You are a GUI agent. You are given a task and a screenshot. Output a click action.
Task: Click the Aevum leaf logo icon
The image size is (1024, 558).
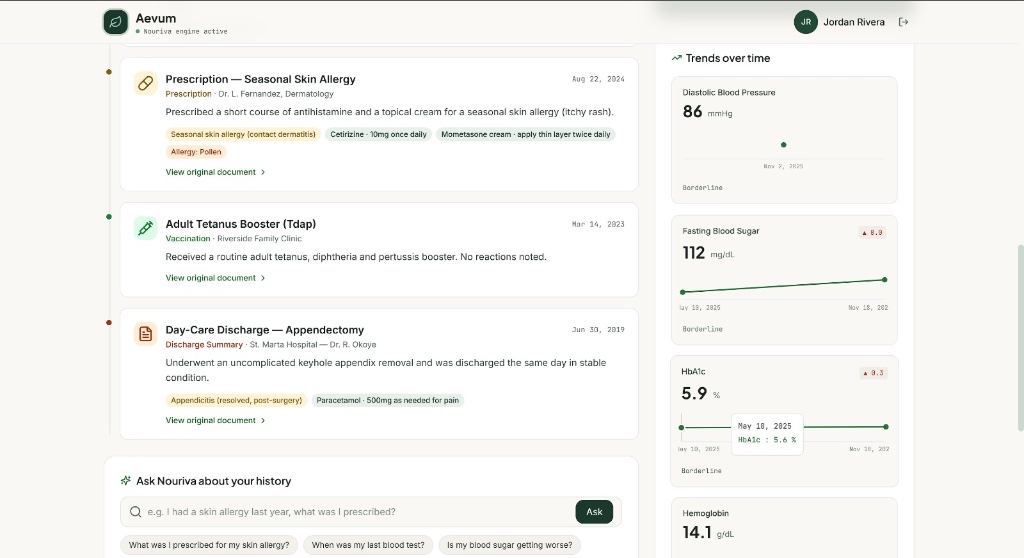click(x=116, y=22)
